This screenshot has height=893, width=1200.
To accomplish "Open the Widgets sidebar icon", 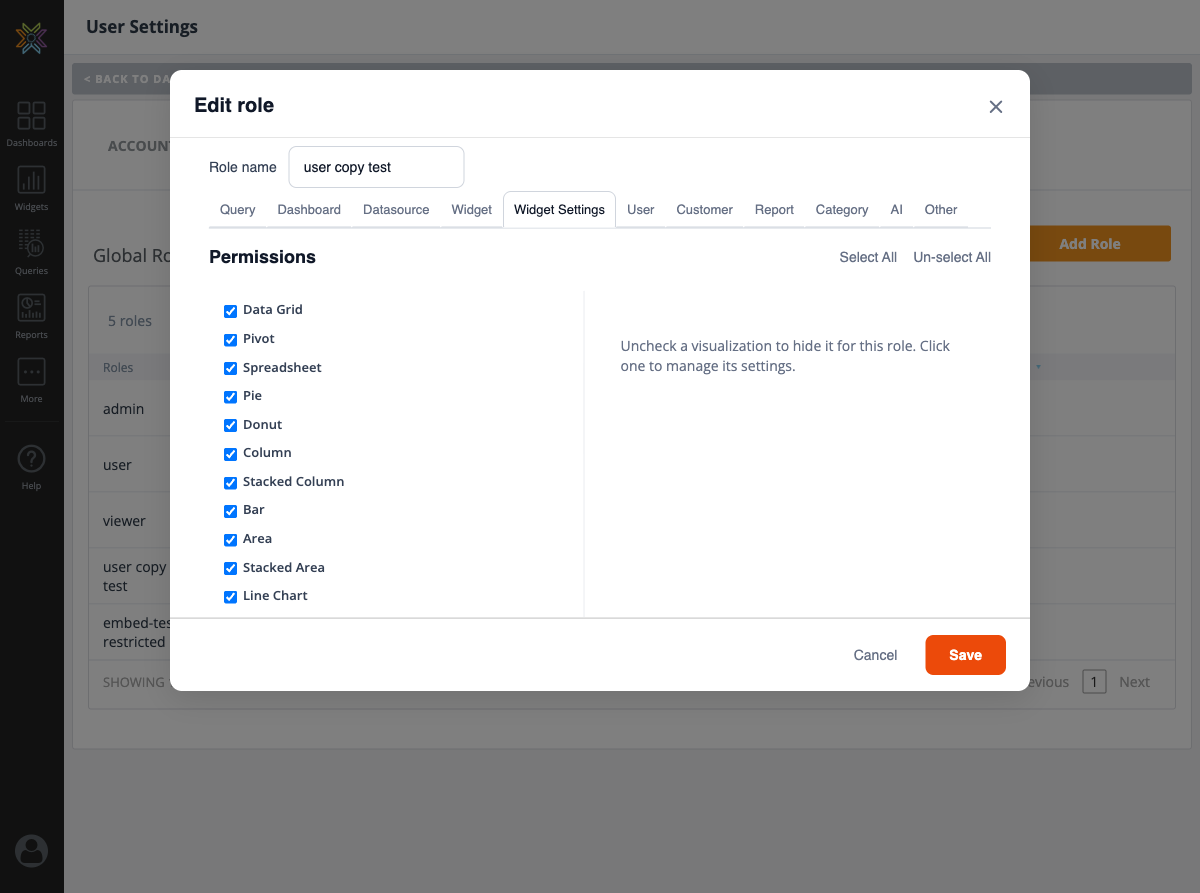I will [32, 187].
